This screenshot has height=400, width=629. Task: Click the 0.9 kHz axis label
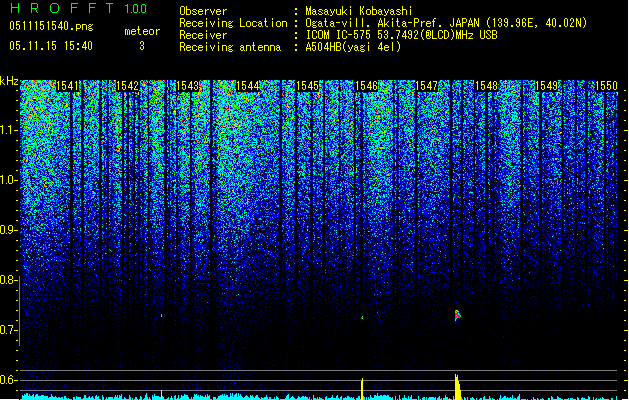coord(9,230)
